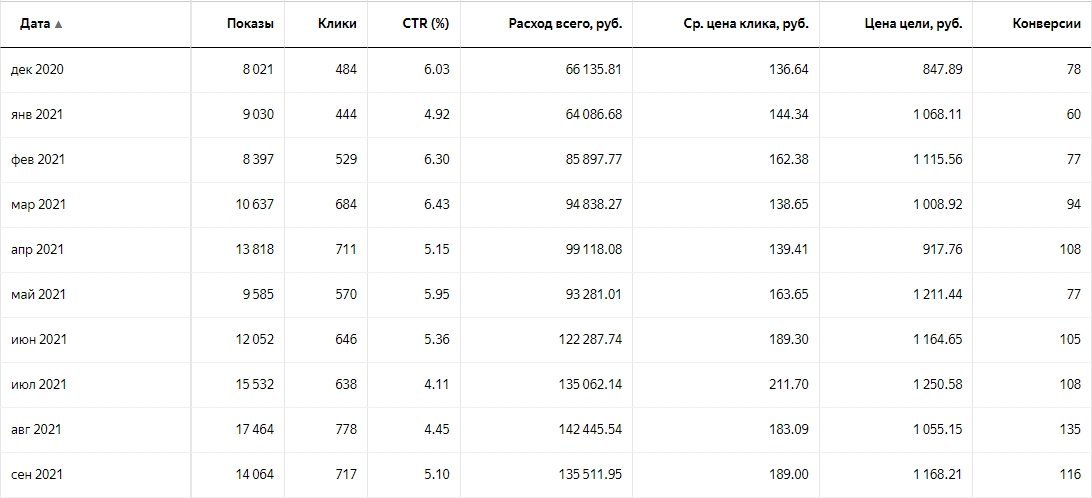Screen dimensions: 1092x498
Task: Select the дек 2020 row date
Action: (x=37, y=69)
